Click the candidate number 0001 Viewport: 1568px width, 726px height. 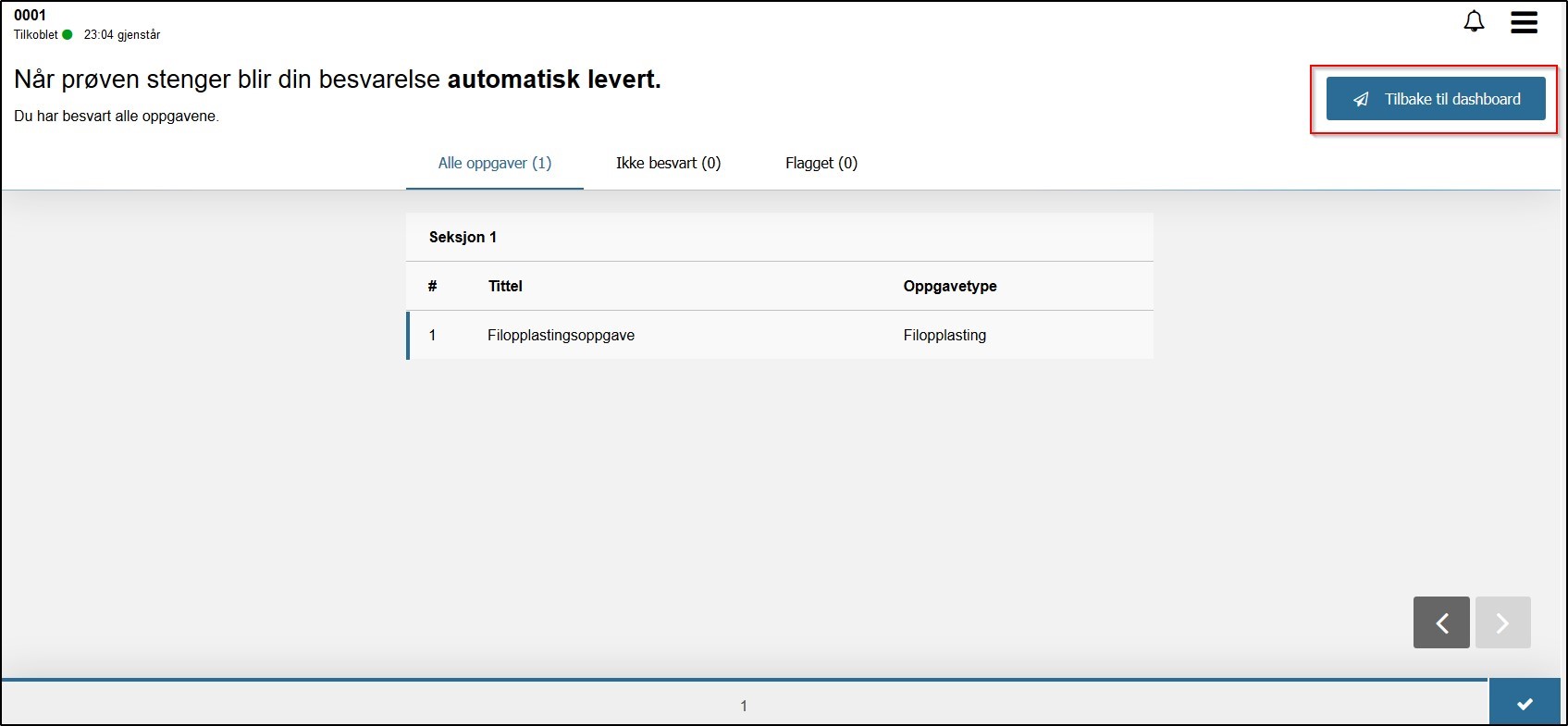coord(30,15)
